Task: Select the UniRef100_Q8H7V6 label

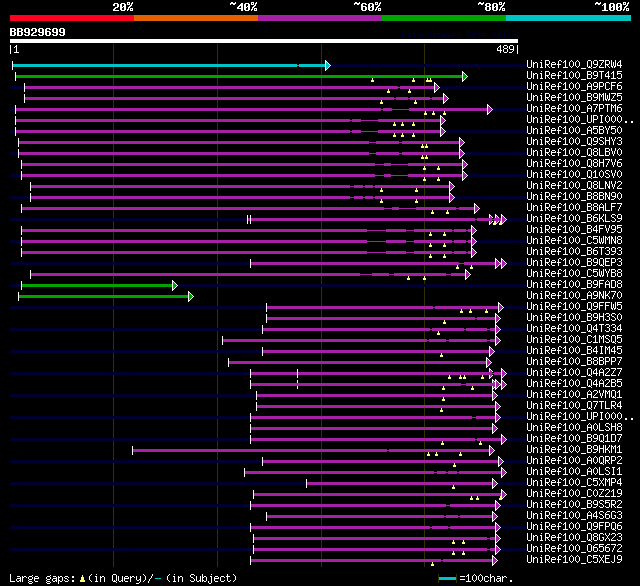Action: pos(574,164)
